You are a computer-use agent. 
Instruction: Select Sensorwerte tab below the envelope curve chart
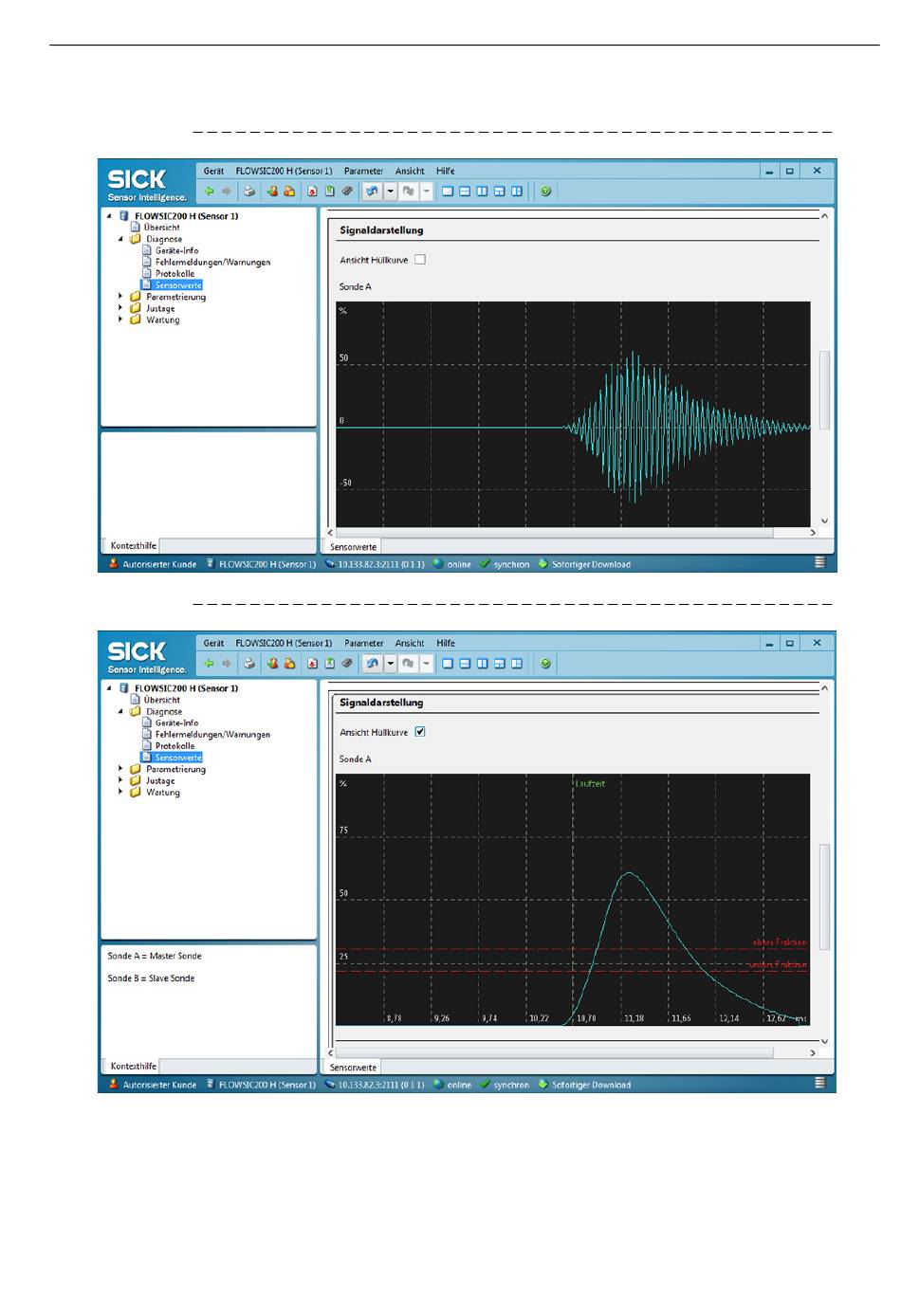pos(353,1068)
